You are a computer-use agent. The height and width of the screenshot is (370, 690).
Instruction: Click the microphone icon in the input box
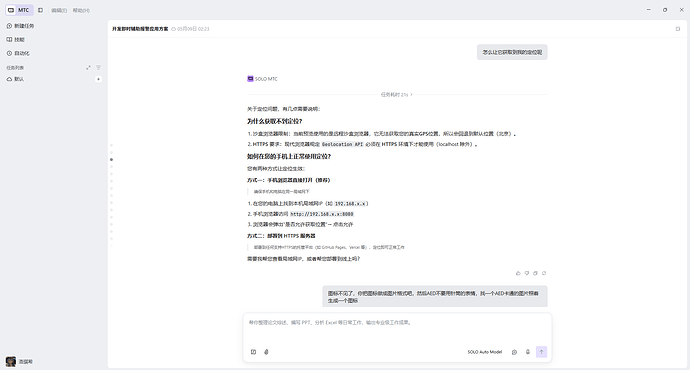click(528, 352)
